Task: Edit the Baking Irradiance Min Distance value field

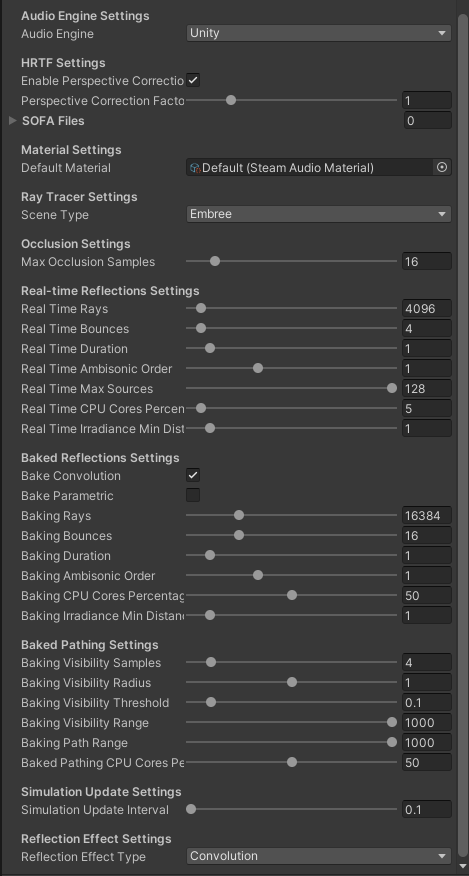Action: pos(427,616)
